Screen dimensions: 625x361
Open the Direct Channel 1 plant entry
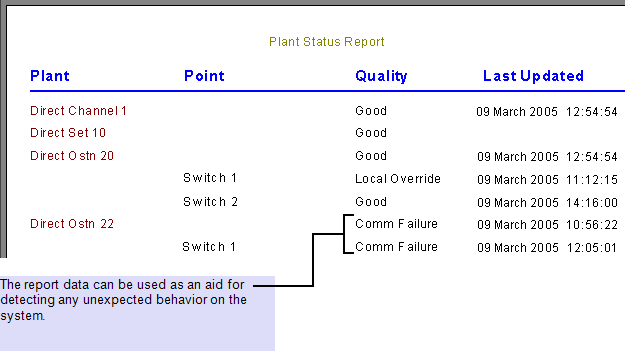click(x=79, y=111)
